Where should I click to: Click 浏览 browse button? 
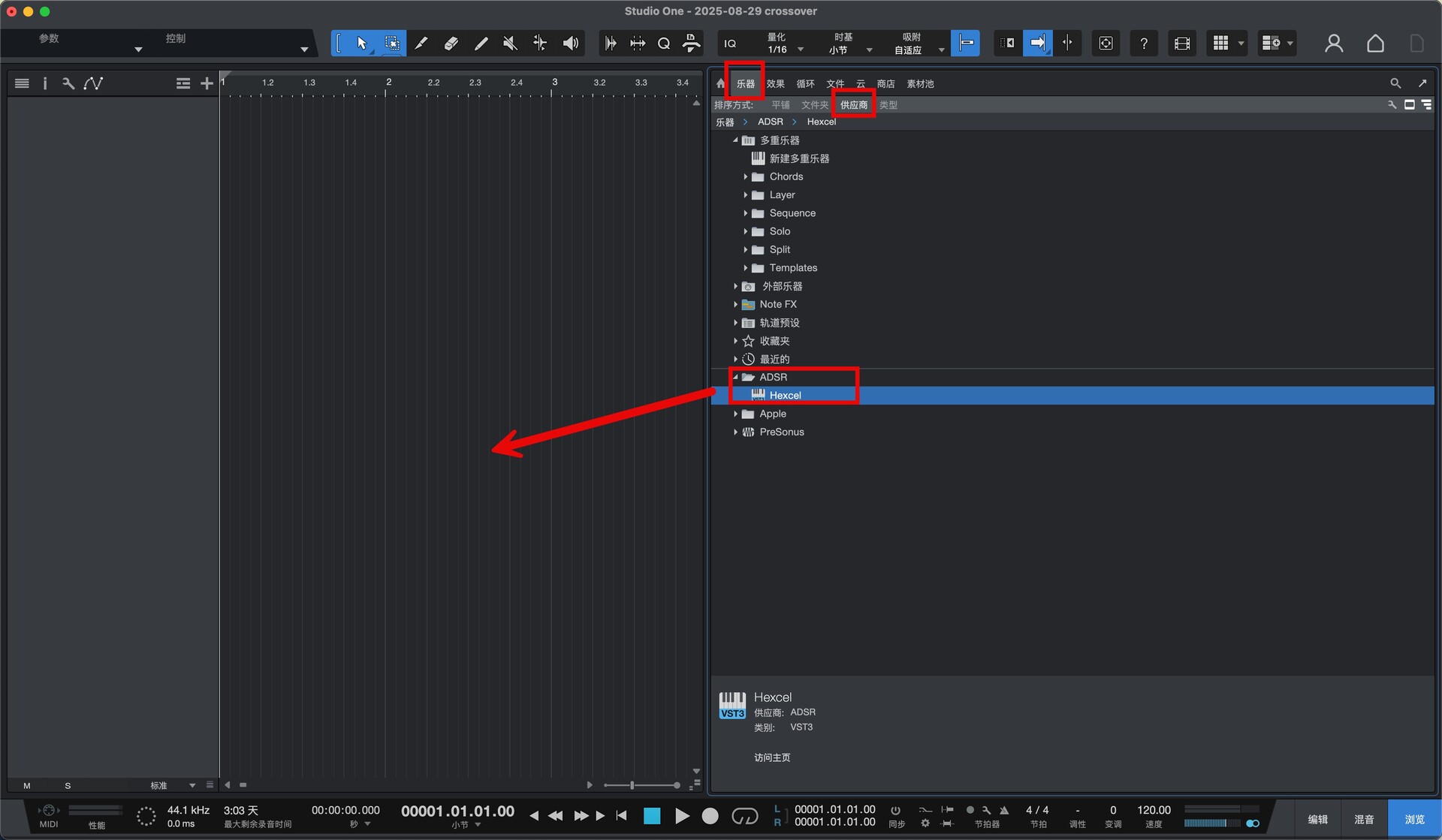(x=1414, y=819)
